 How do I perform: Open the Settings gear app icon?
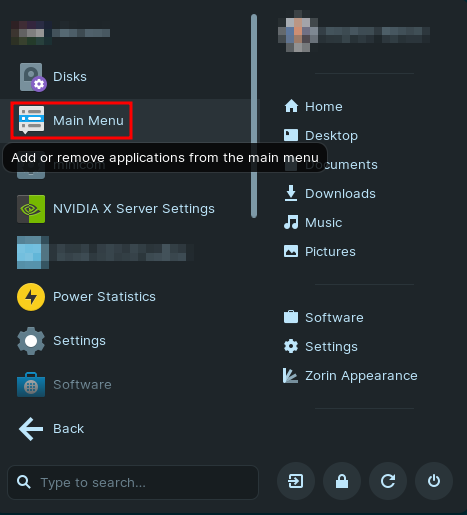click(31, 341)
